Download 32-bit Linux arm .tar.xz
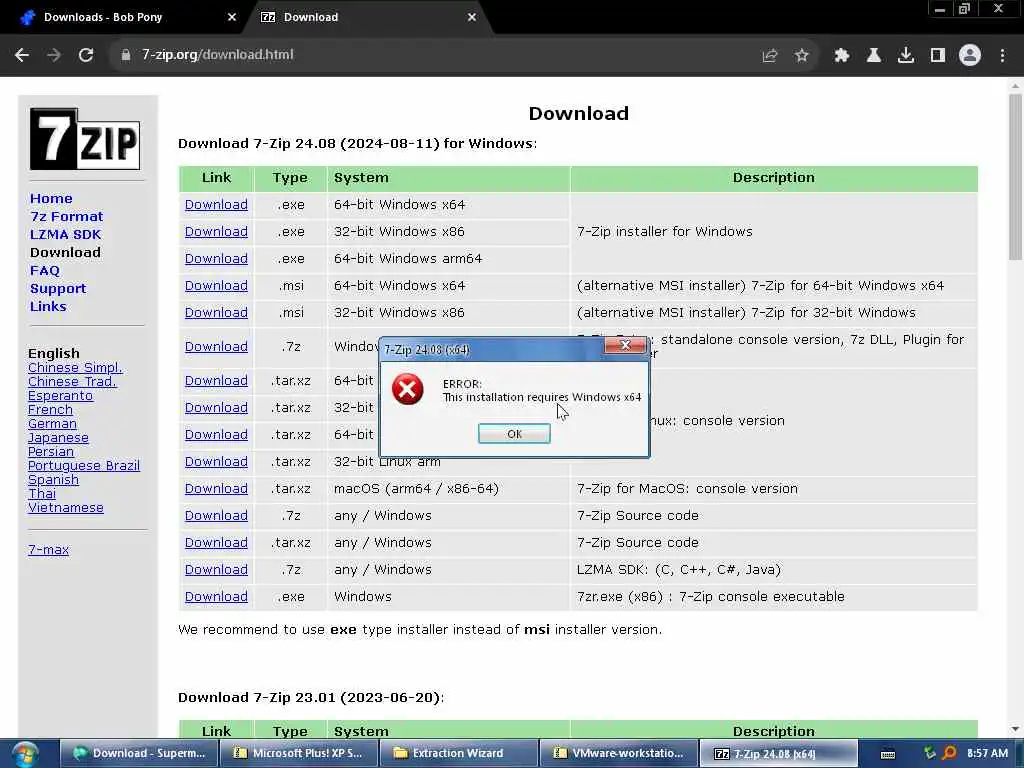 pos(216,462)
